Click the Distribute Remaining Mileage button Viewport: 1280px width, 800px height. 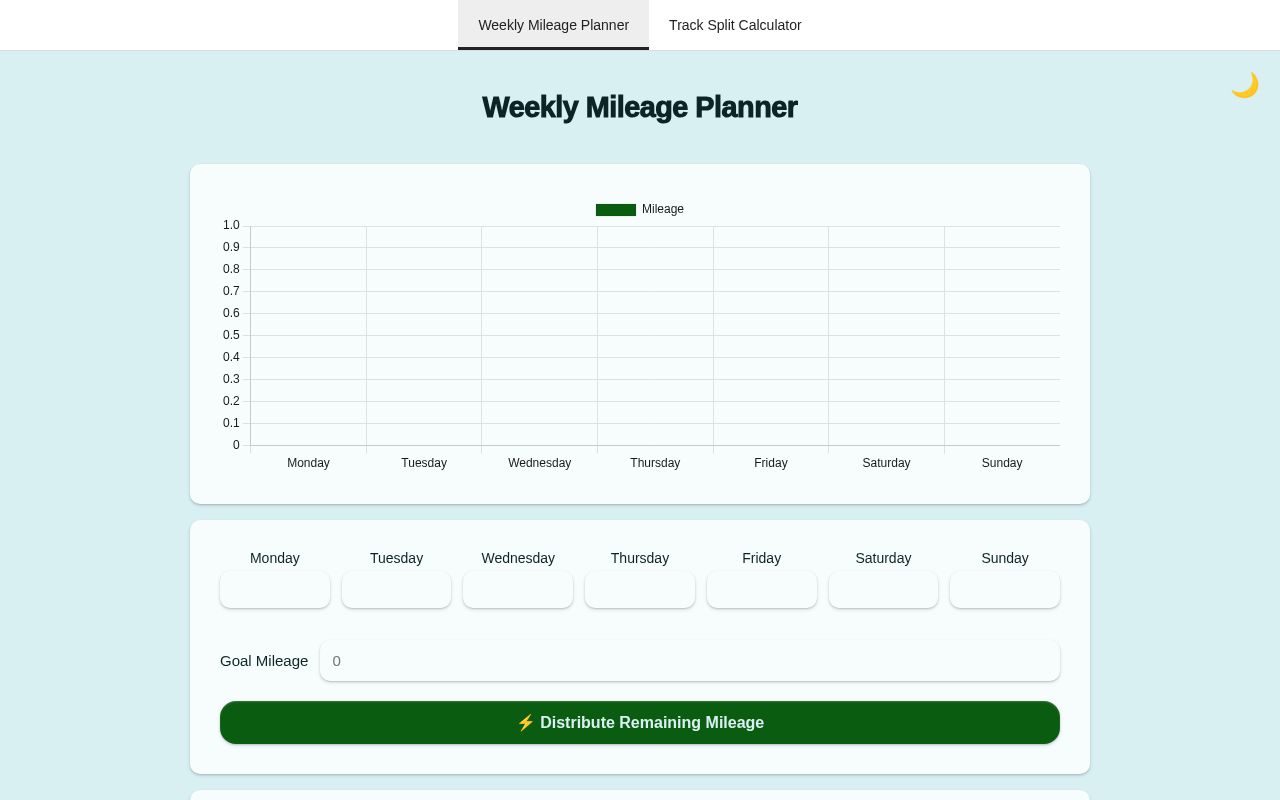(640, 722)
